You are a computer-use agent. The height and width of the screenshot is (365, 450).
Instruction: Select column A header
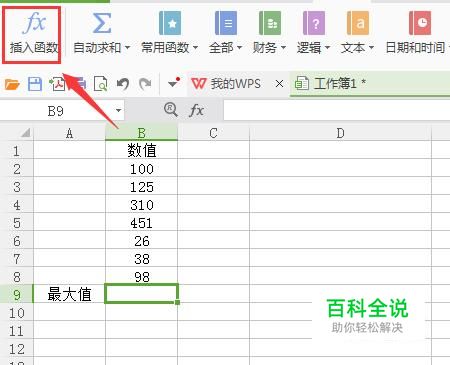(69, 133)
